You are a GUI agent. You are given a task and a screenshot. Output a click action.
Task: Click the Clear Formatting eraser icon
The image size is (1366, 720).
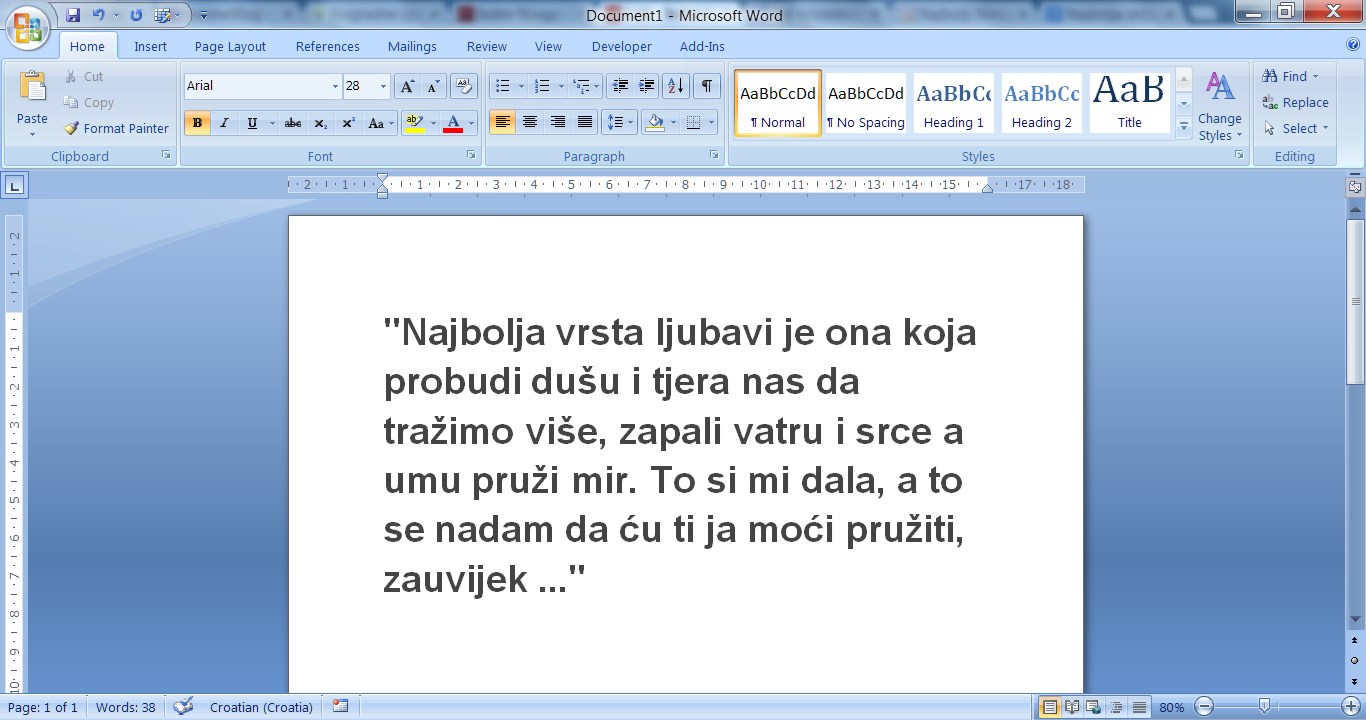pos(463,85)
